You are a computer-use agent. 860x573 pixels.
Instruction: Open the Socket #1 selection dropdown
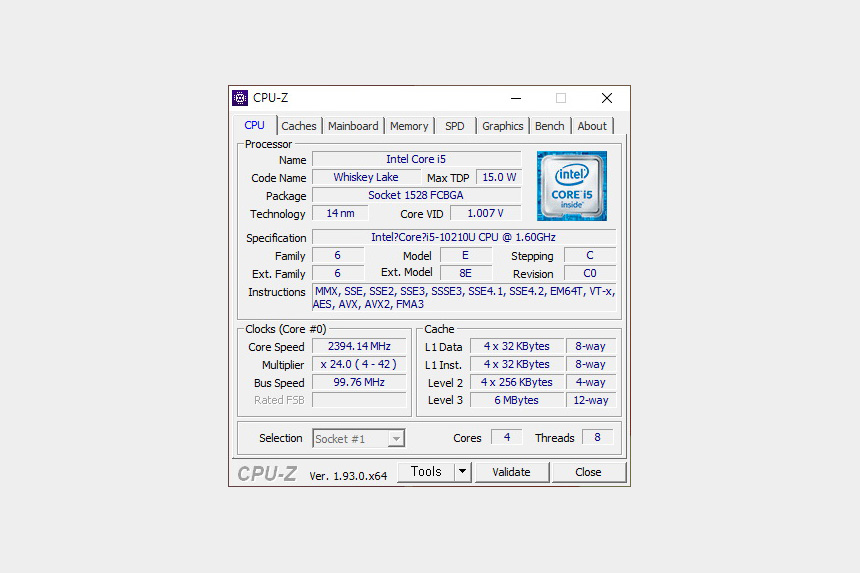pos(359,438)
